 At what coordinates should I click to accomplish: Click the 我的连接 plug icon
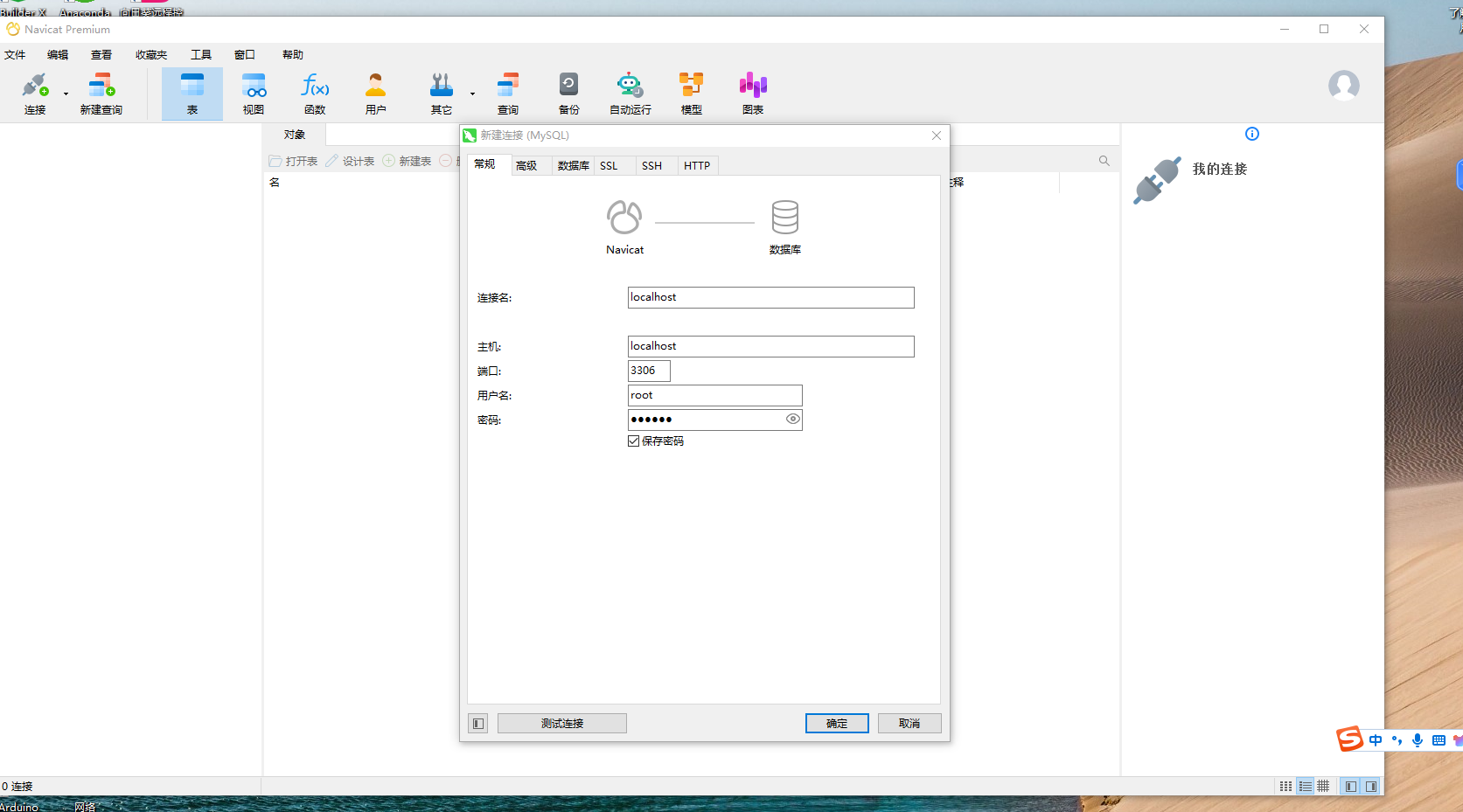(1158, 180)
